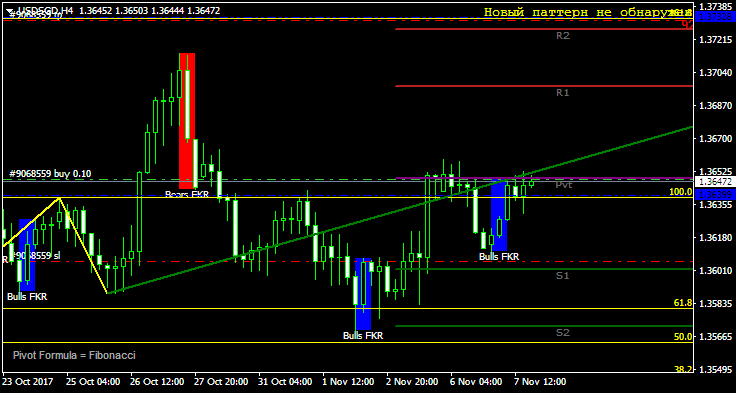Click the 1.36180 price scale value
The height and width of the screenshot is (393, 736).
point(715,238)
